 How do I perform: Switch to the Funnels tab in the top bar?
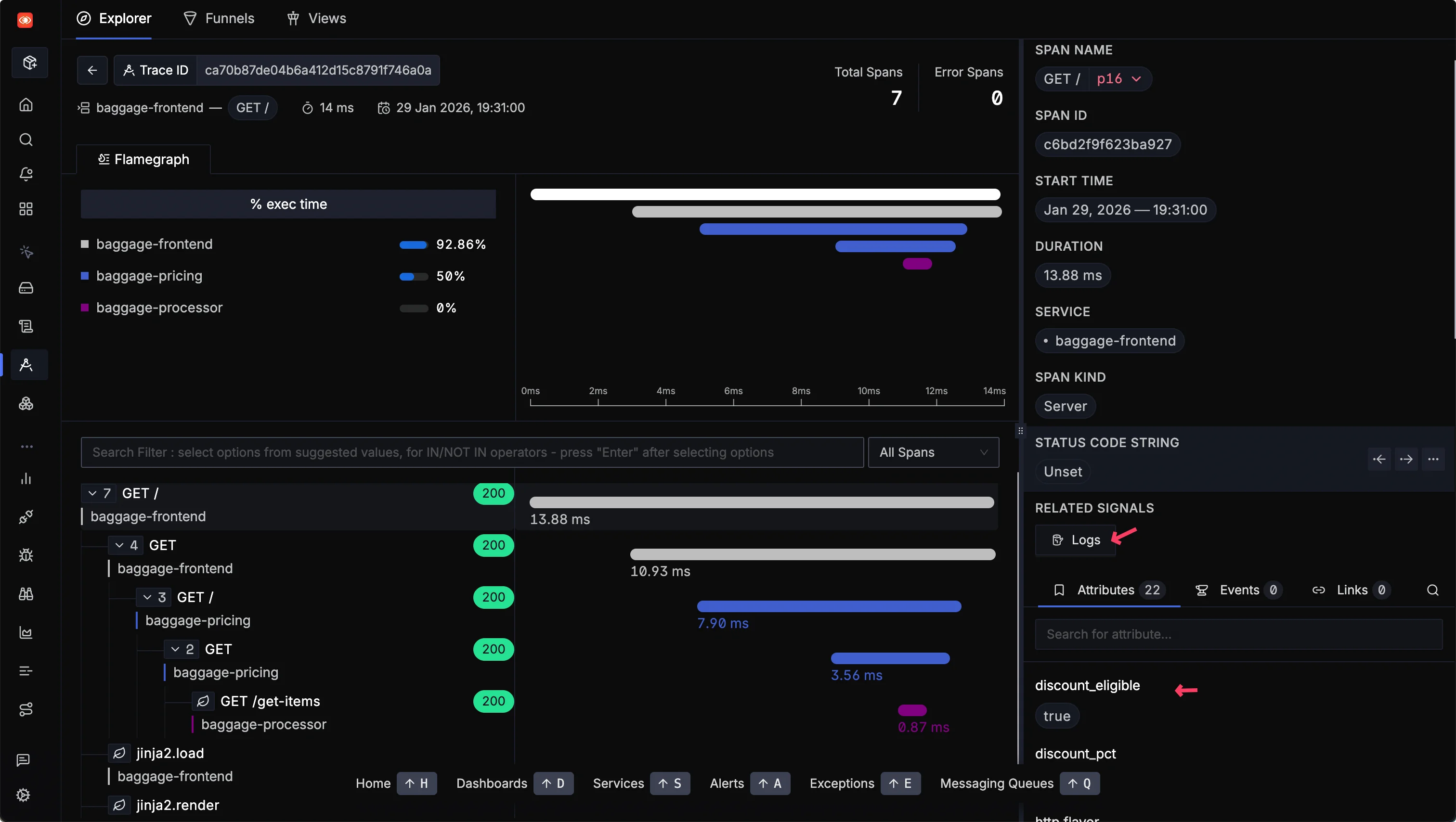(219, 17)
